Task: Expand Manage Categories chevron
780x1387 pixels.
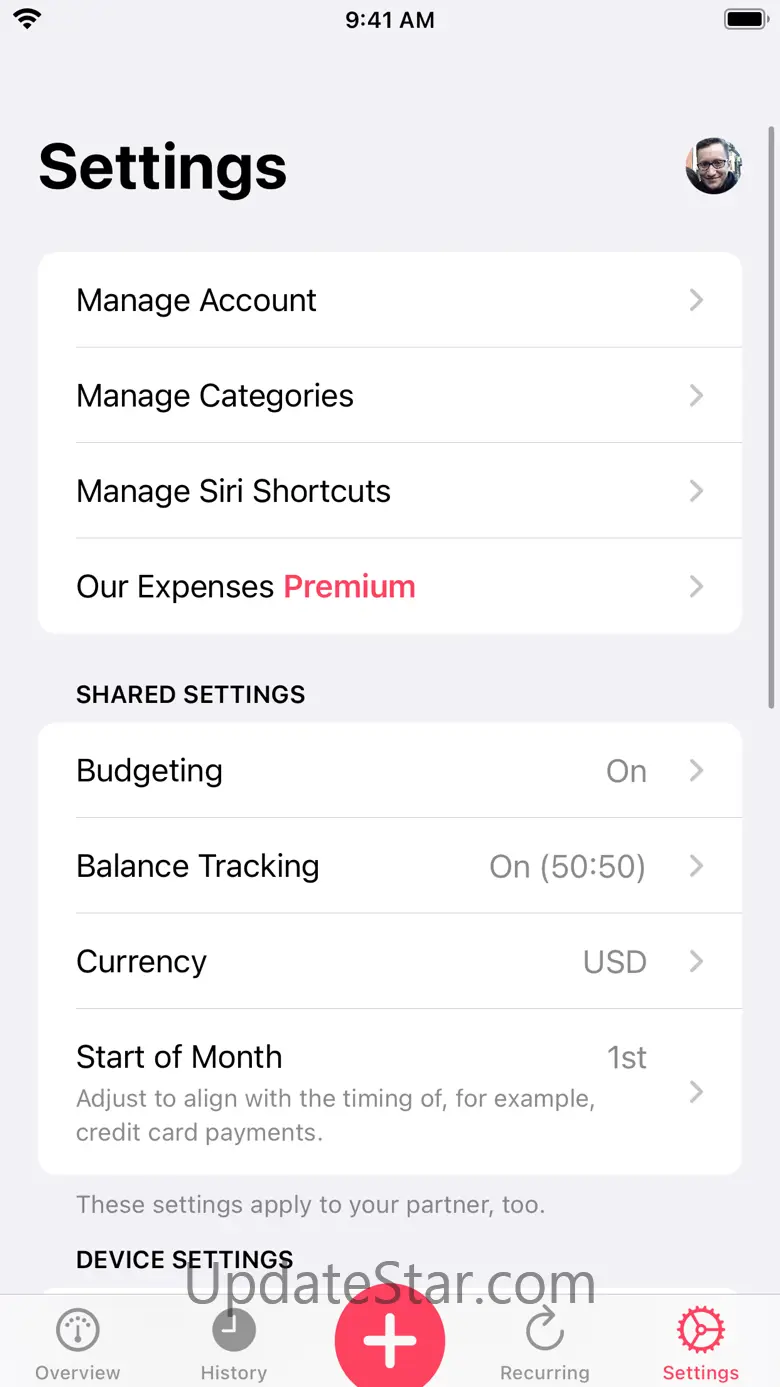Action: (x=696, y=396)
